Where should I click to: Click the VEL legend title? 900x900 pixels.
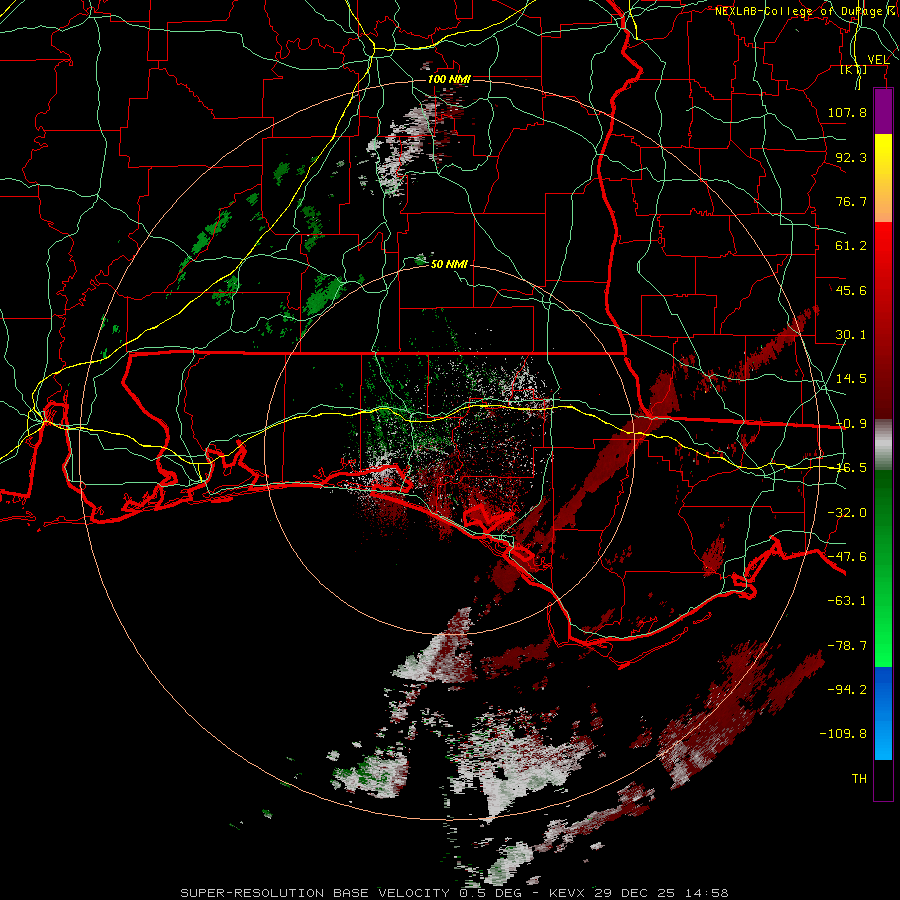point(878,59)
